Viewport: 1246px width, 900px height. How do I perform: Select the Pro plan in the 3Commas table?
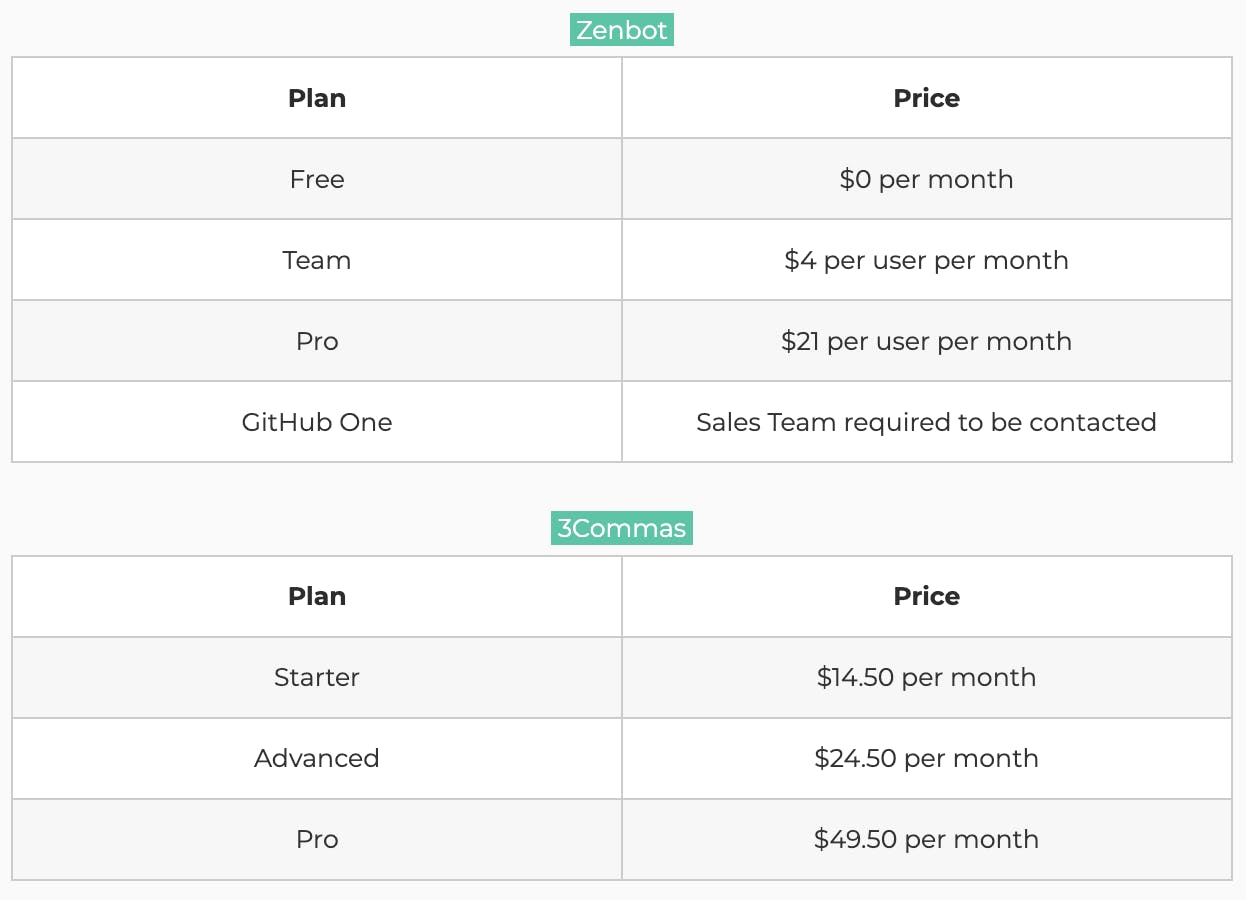point(317,839)
